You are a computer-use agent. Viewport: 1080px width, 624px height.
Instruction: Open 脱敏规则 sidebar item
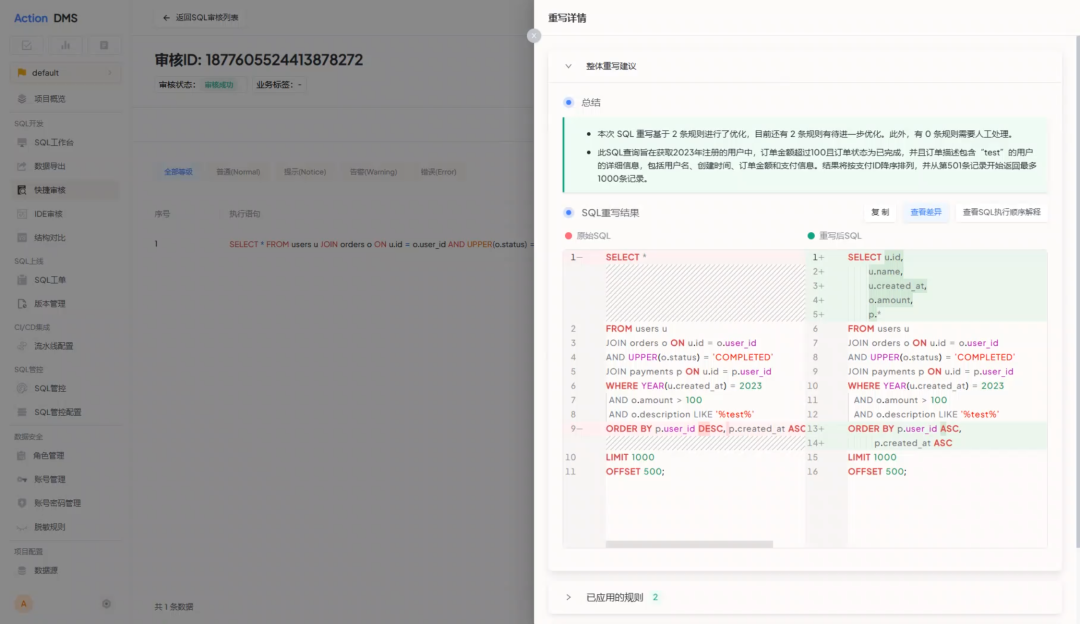(x=65, y=527)
